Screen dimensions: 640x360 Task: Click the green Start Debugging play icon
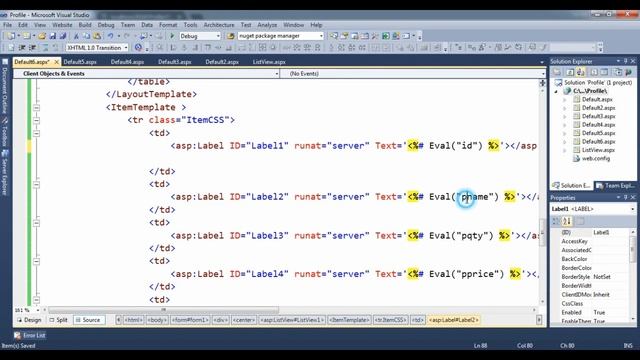pyautogui.click(x=172, y=36)
